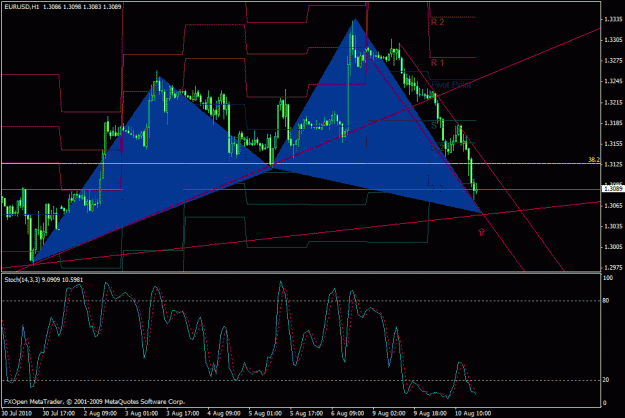This screenshot has width=625, height=418.
Task: Click the 1.3185 price axis value
Action: point(613,123)
